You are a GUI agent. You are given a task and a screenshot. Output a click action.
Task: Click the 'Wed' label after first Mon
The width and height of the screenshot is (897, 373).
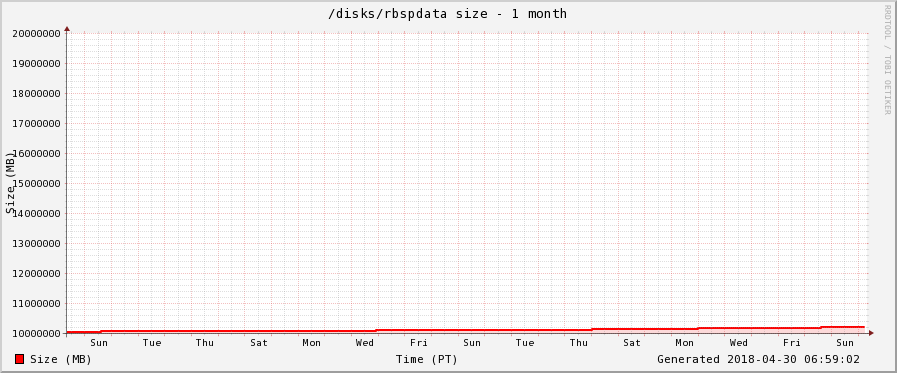coord(365,343)
